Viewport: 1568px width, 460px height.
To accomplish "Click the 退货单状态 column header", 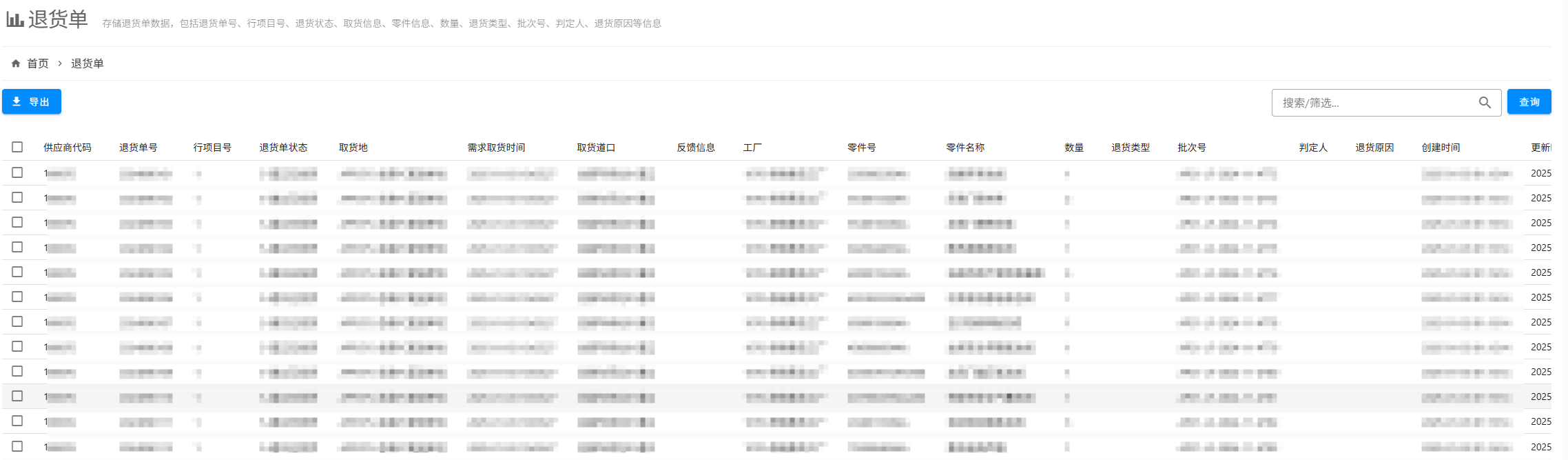I will pyautogui.click(x=283, y=148).
